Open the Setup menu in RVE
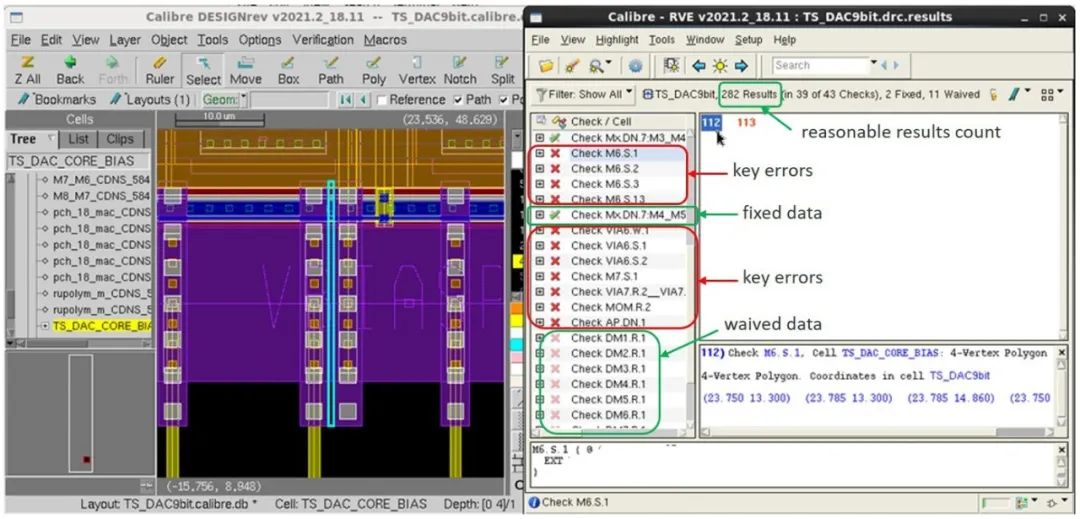Screen dimensions: 1080x519 [x=748, y=40]
